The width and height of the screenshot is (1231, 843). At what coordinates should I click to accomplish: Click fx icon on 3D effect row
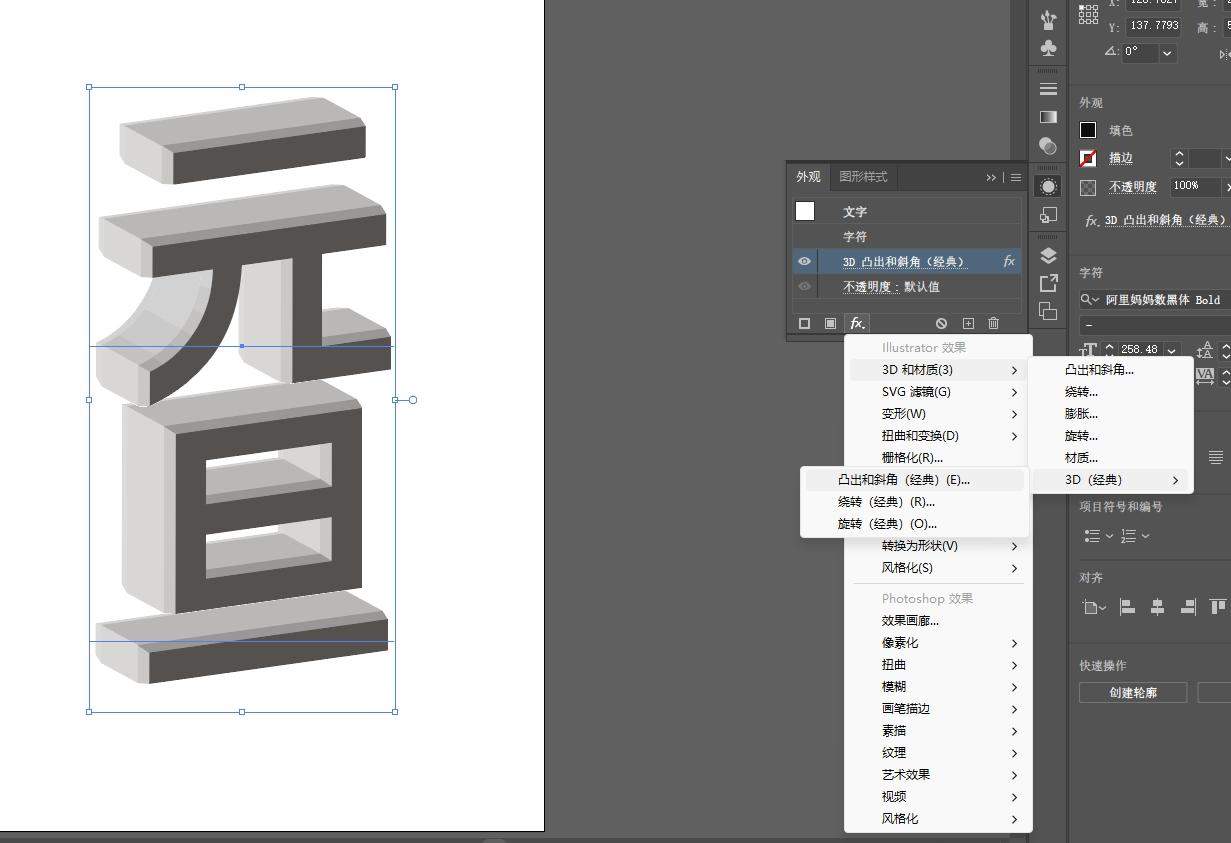[1008, 261]
